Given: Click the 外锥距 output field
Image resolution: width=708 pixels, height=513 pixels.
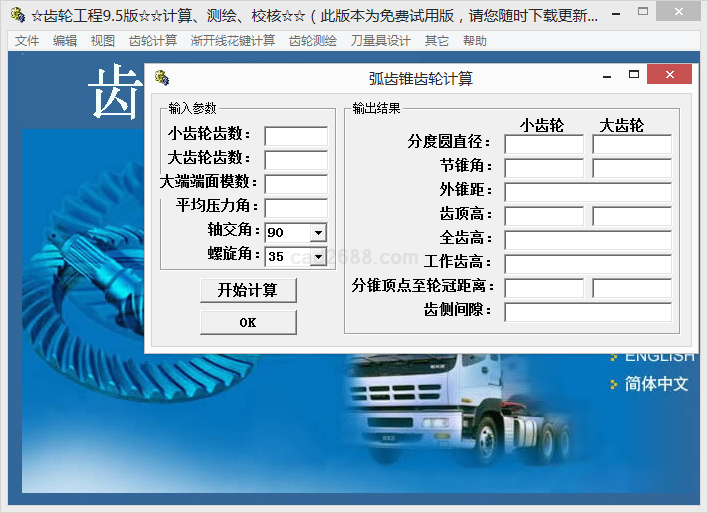Looking at the screenshot, I should pos(587,192).
